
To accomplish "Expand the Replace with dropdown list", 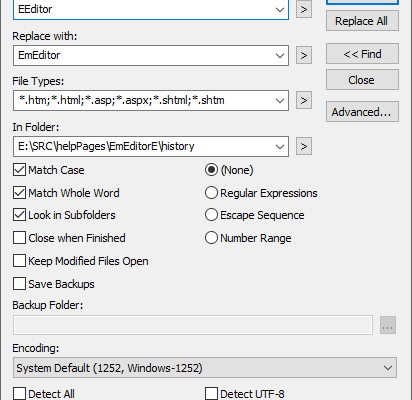I will (280, 55).
